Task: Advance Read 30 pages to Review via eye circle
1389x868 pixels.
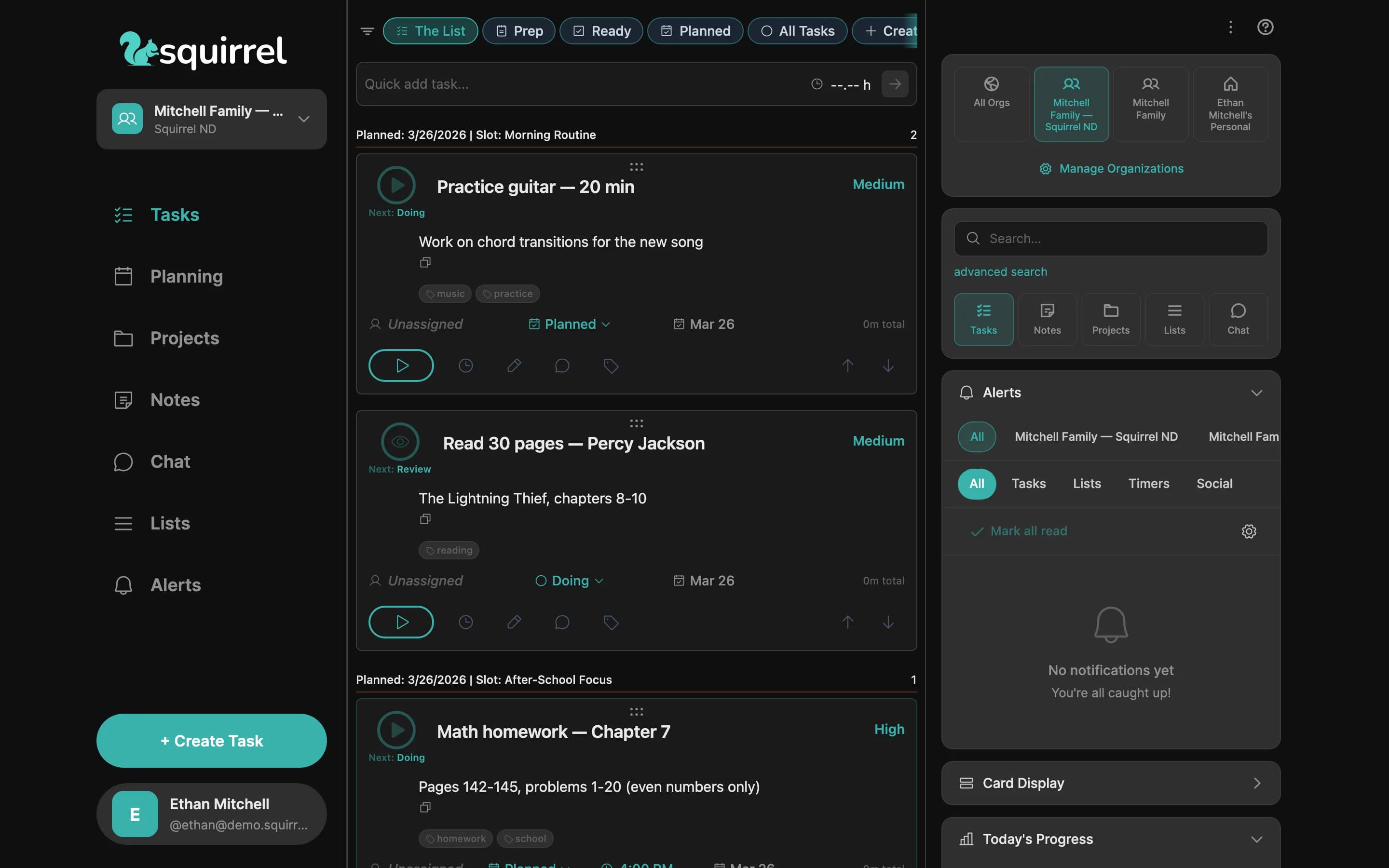Action: tap(400, 441)
